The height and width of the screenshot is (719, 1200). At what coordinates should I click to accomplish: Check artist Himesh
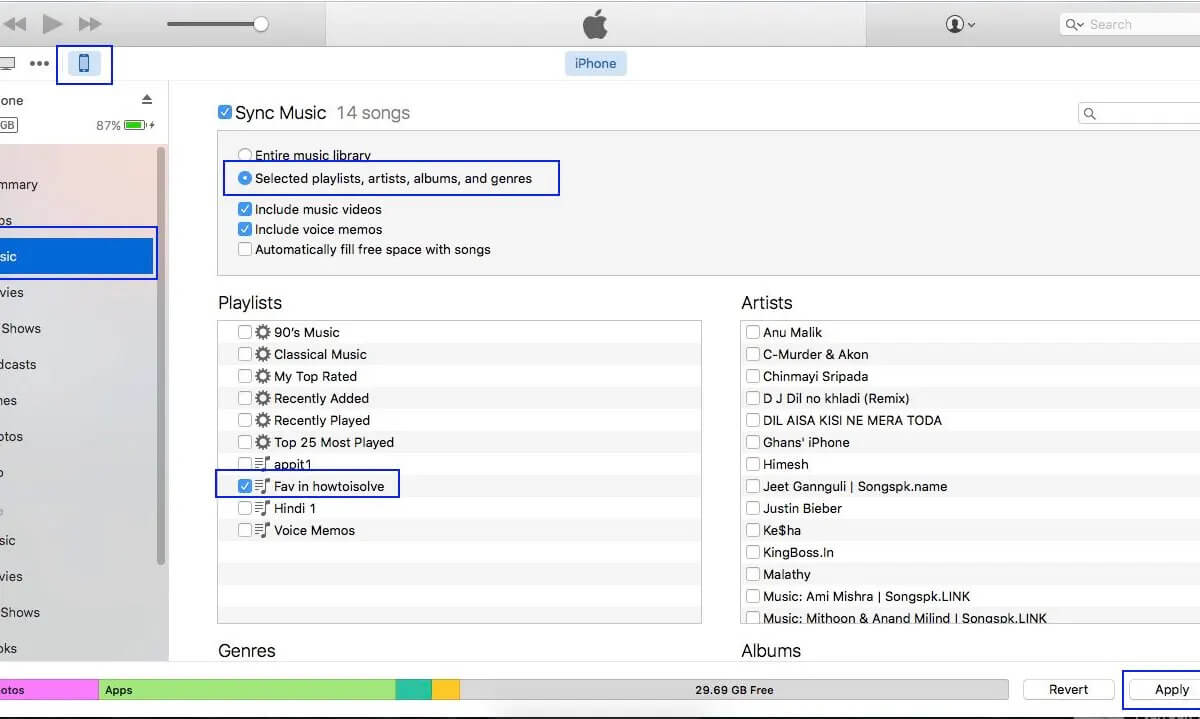(x=753, y=464)
